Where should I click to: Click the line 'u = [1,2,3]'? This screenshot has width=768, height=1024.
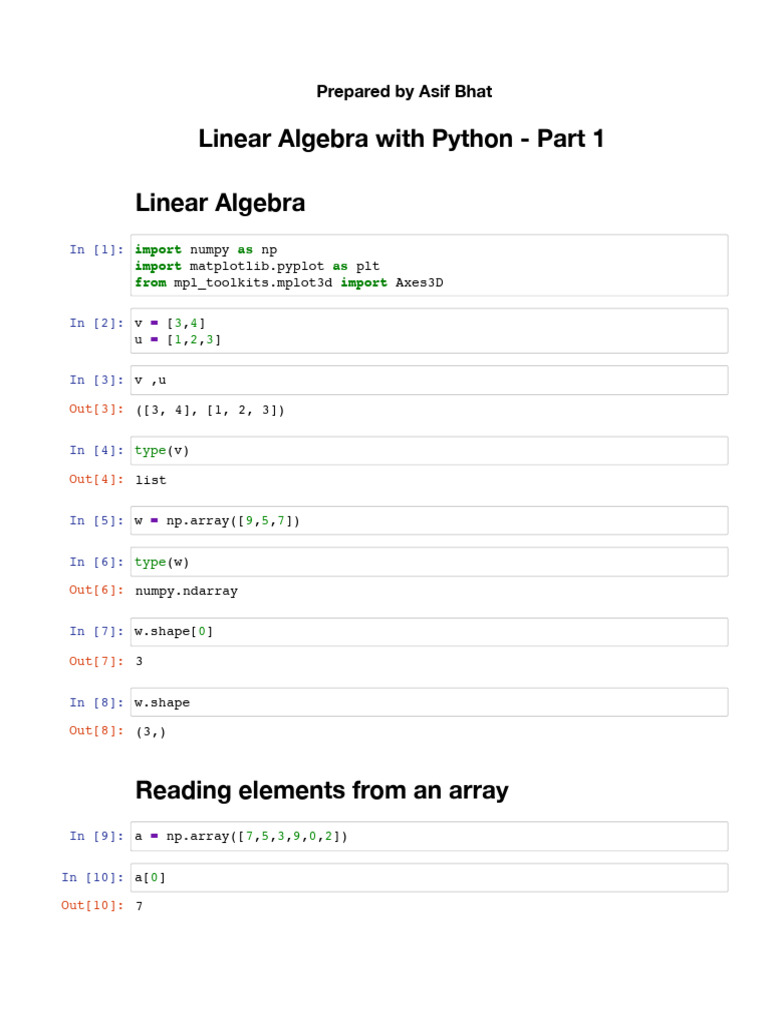point(178,340)
